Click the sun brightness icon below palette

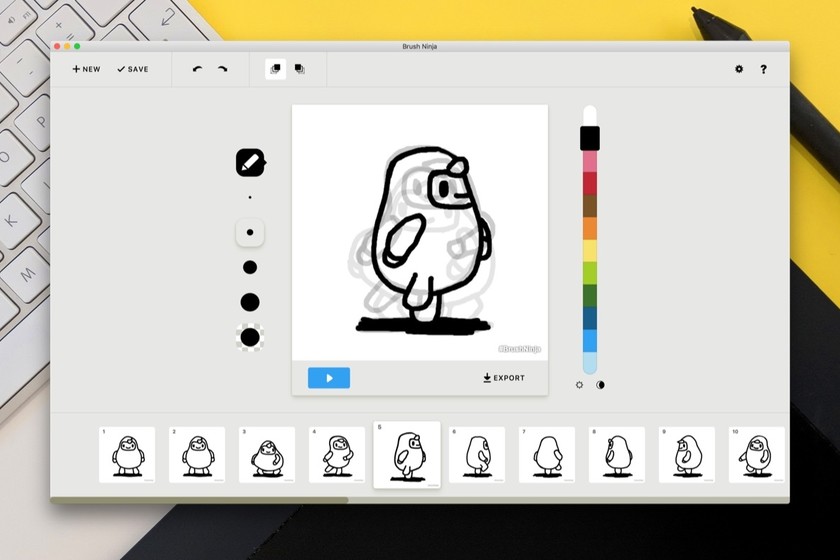coord(579,385)
